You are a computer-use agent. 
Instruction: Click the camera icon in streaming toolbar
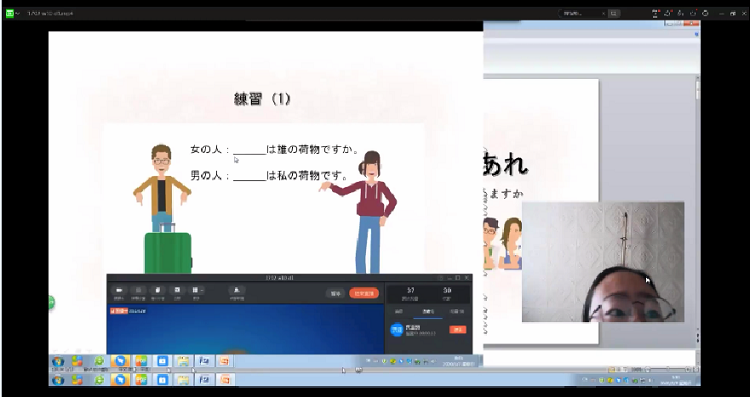[x=119, y=290]
